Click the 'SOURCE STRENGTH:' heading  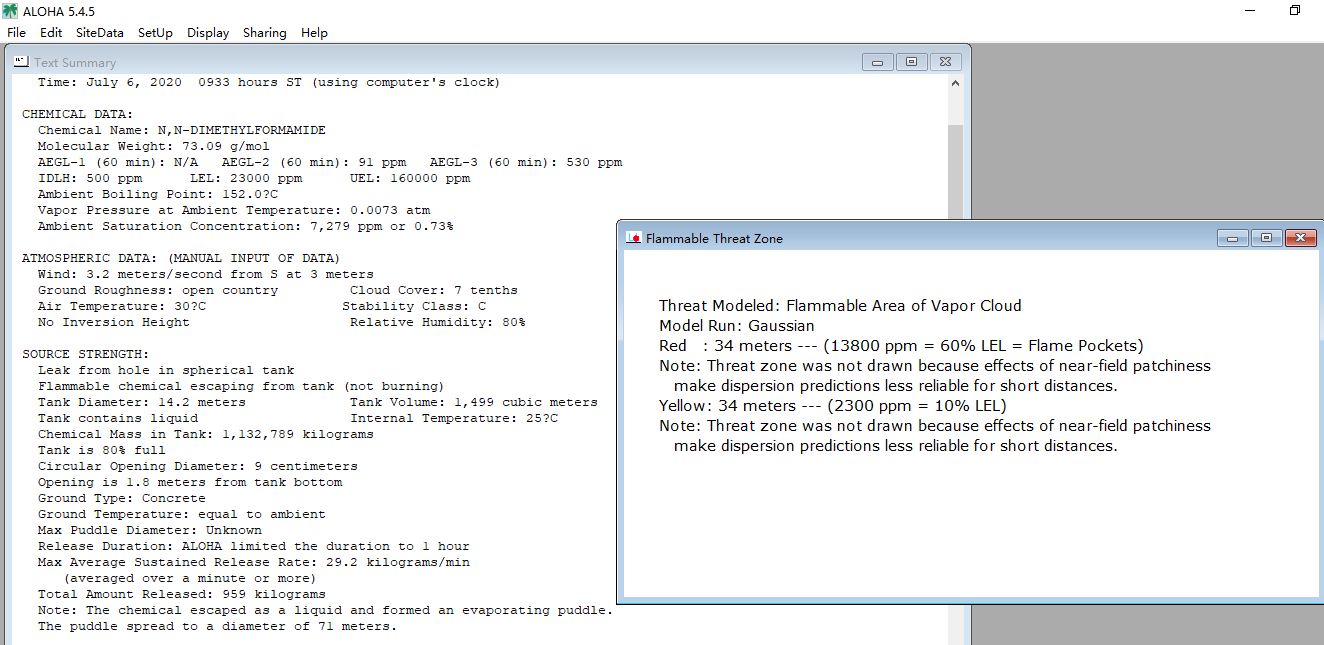[86, 354]
